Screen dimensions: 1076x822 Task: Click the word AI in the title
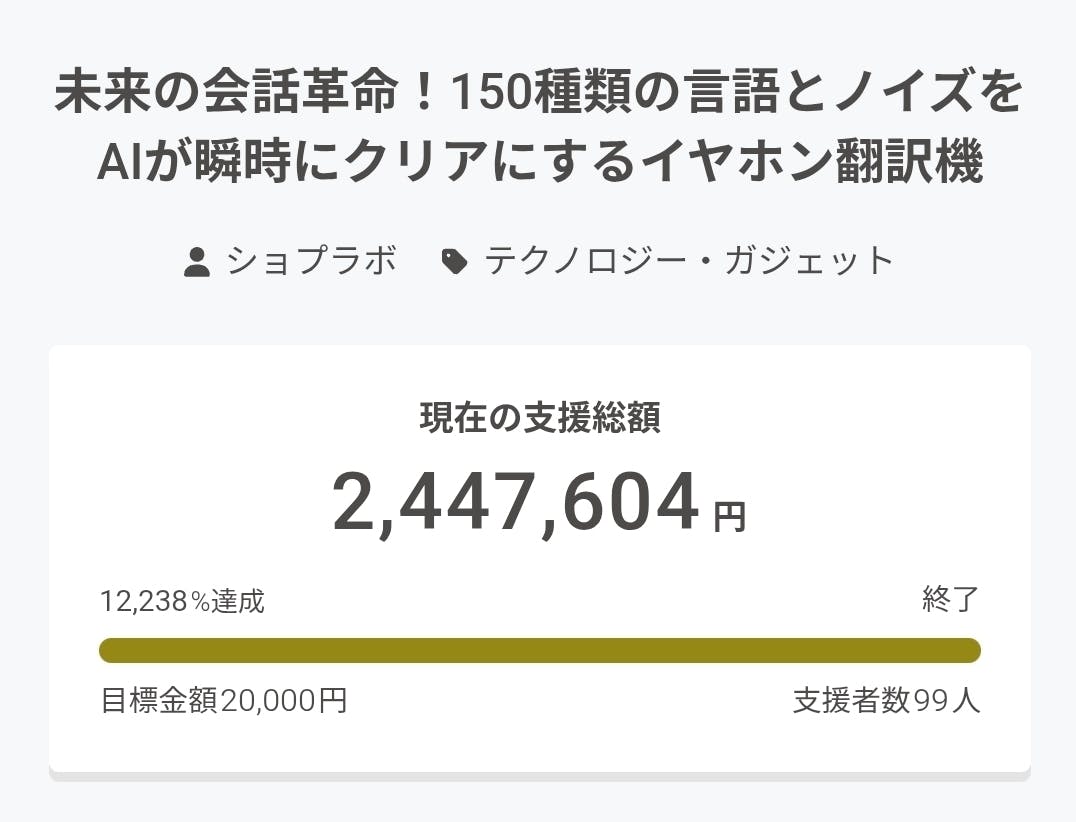pyautogui.click(x=119, y=164)
